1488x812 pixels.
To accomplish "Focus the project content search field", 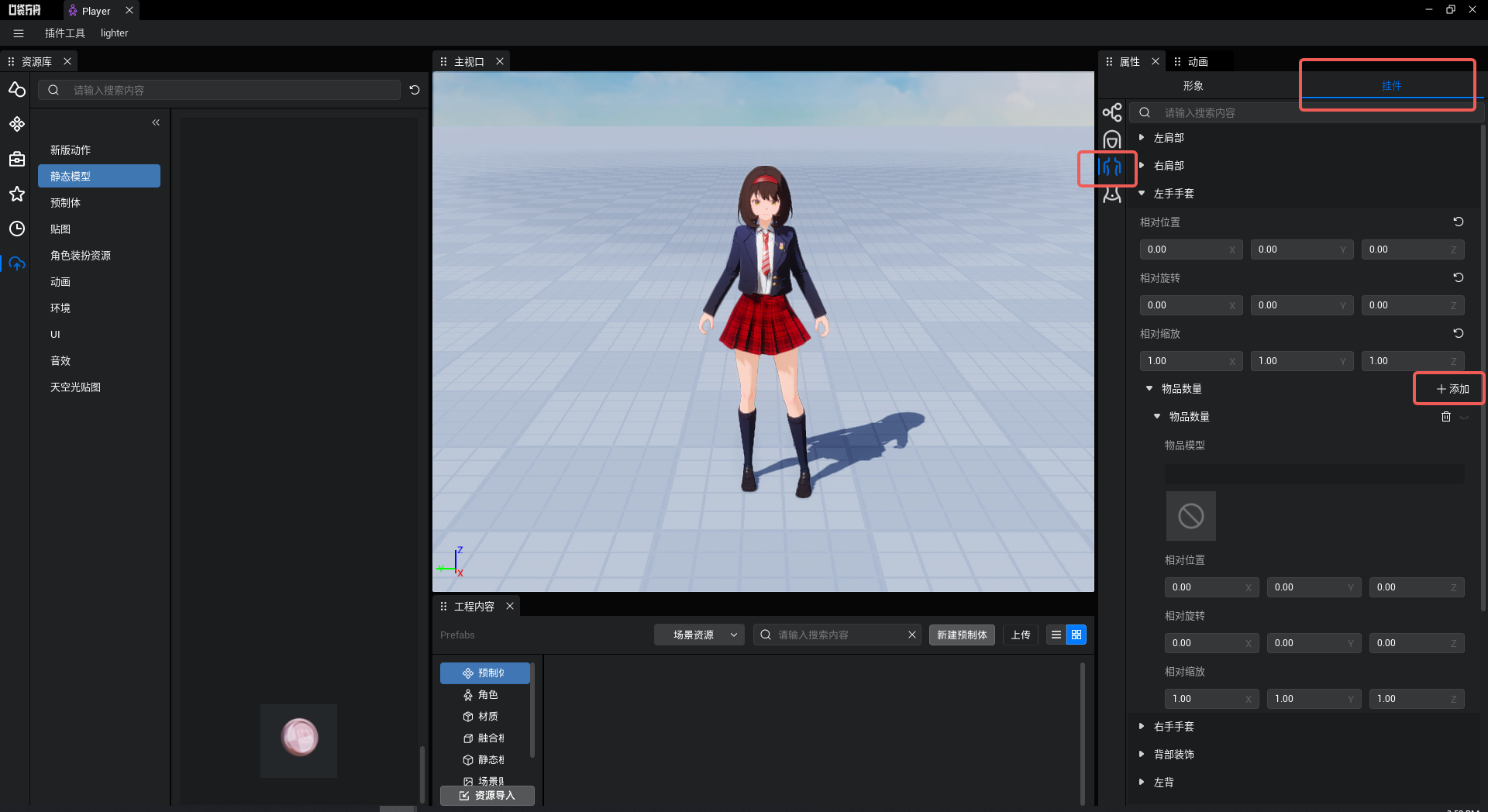I will 837,635.
